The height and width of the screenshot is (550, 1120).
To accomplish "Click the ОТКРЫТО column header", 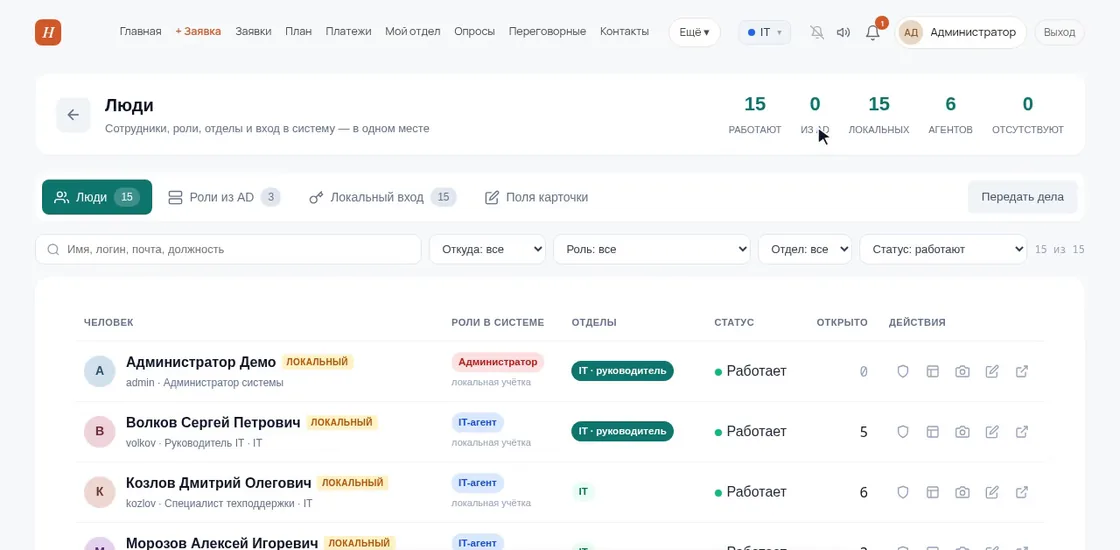I will [842, 323].
